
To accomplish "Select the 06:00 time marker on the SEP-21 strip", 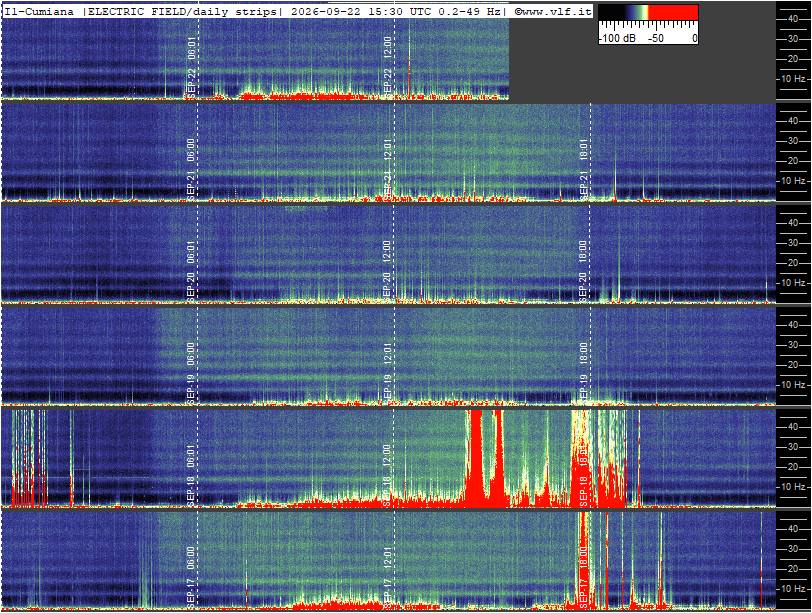I will coord(191,149).
